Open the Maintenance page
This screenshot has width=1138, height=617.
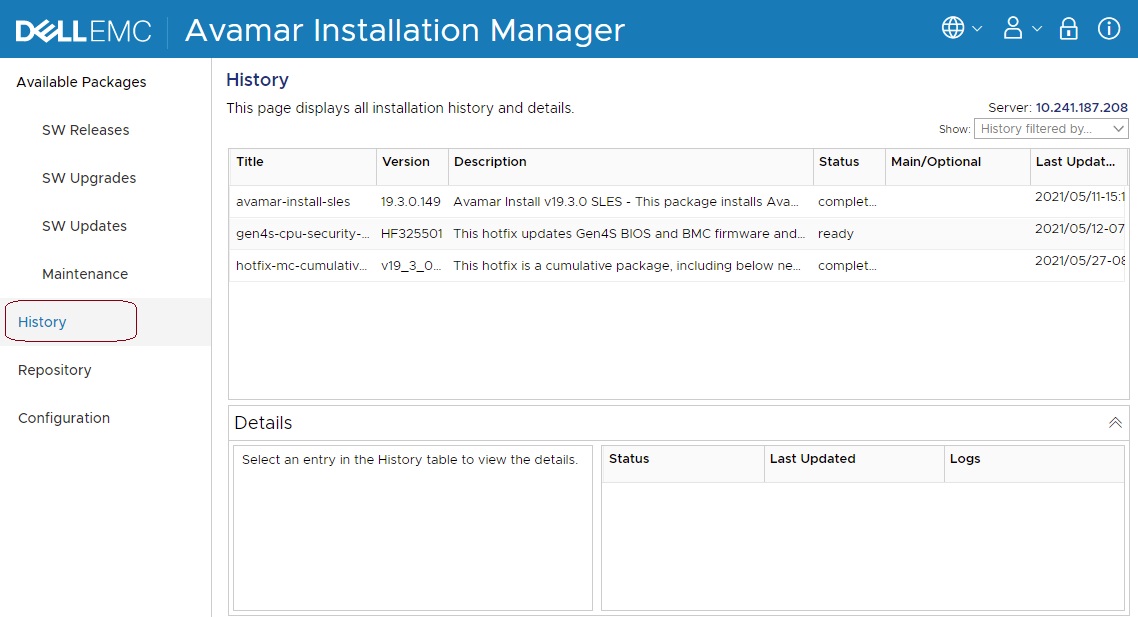point(85,274)
